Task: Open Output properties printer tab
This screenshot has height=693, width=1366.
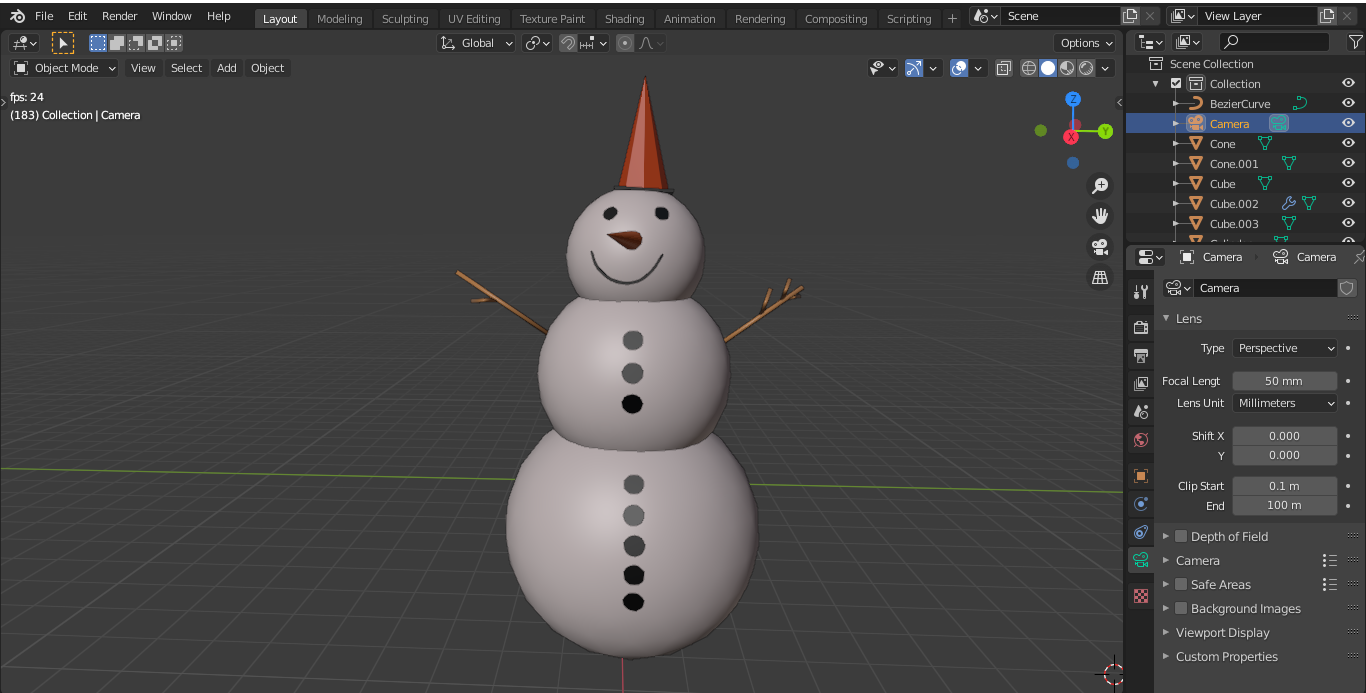Action: [1140, 355]
